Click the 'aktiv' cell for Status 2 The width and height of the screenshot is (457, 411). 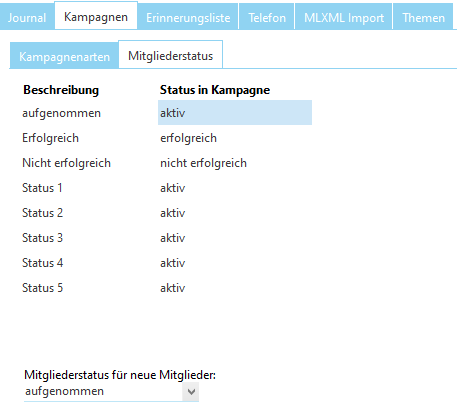pos(172,213)
